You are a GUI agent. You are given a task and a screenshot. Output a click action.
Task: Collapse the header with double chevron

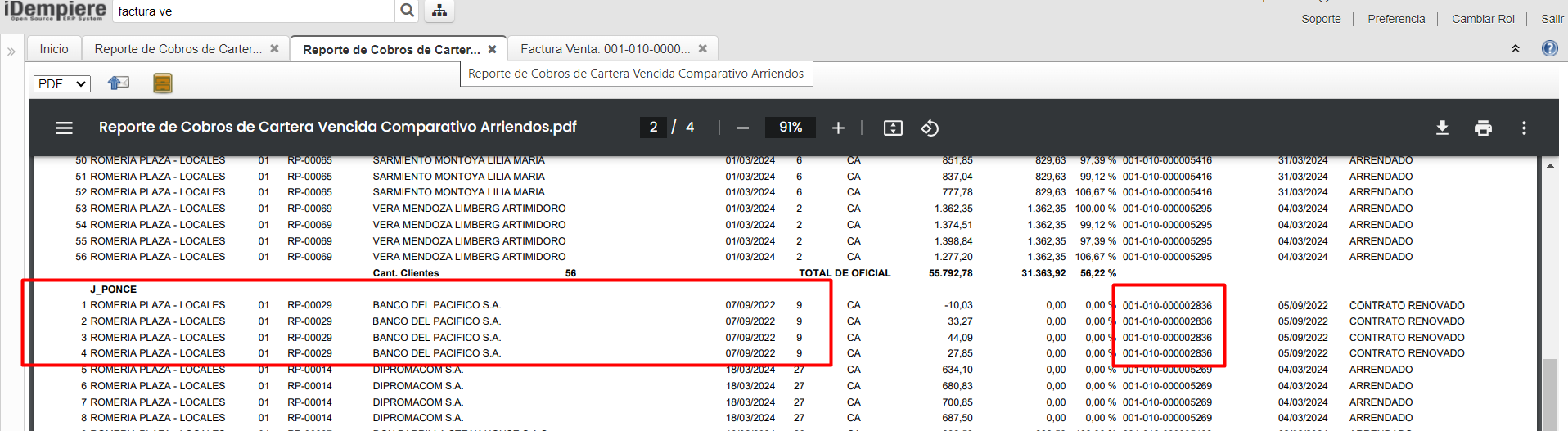pyautogui.click(x=1515, y=49)
